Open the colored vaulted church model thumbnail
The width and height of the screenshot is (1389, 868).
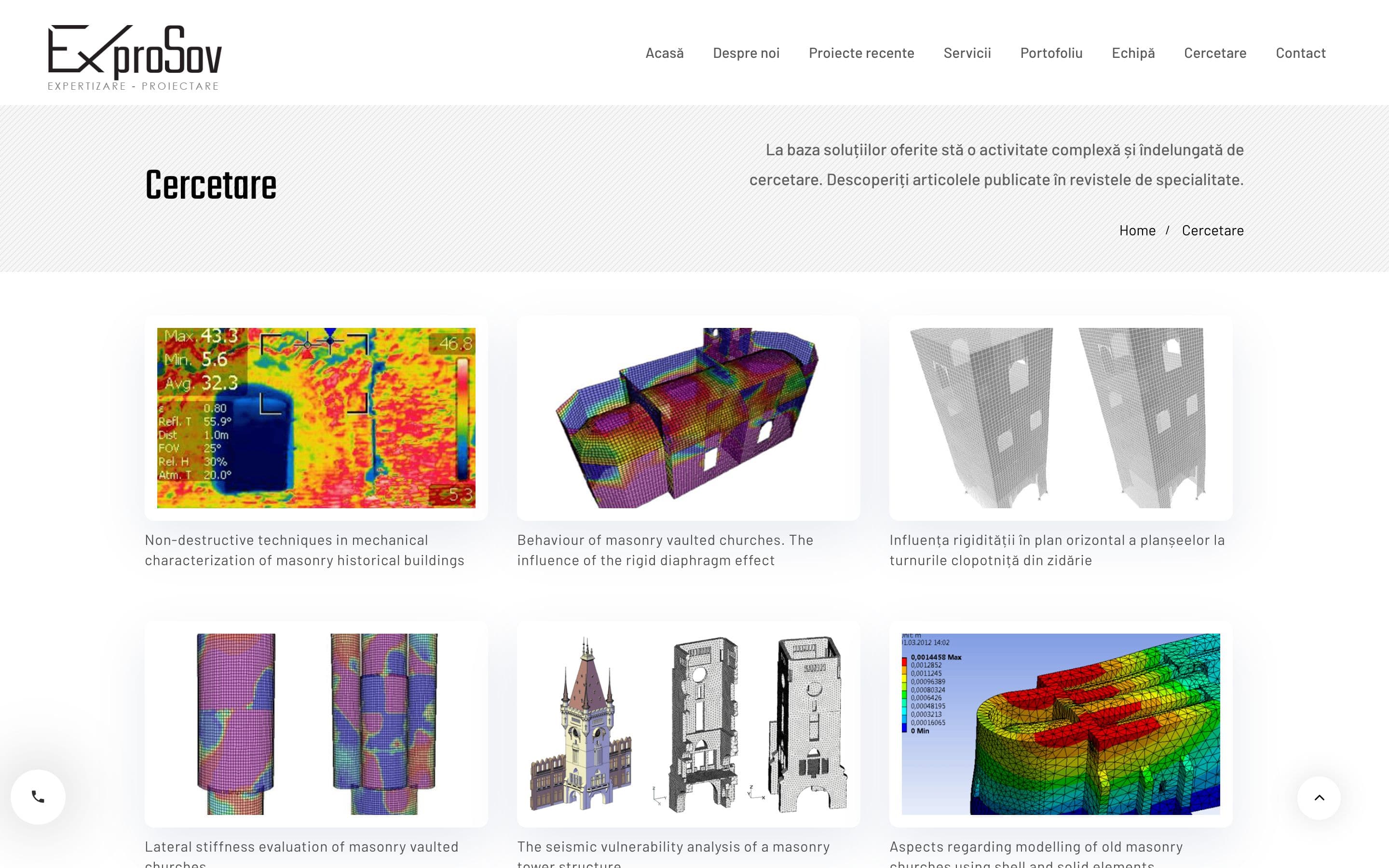point(688,418)
